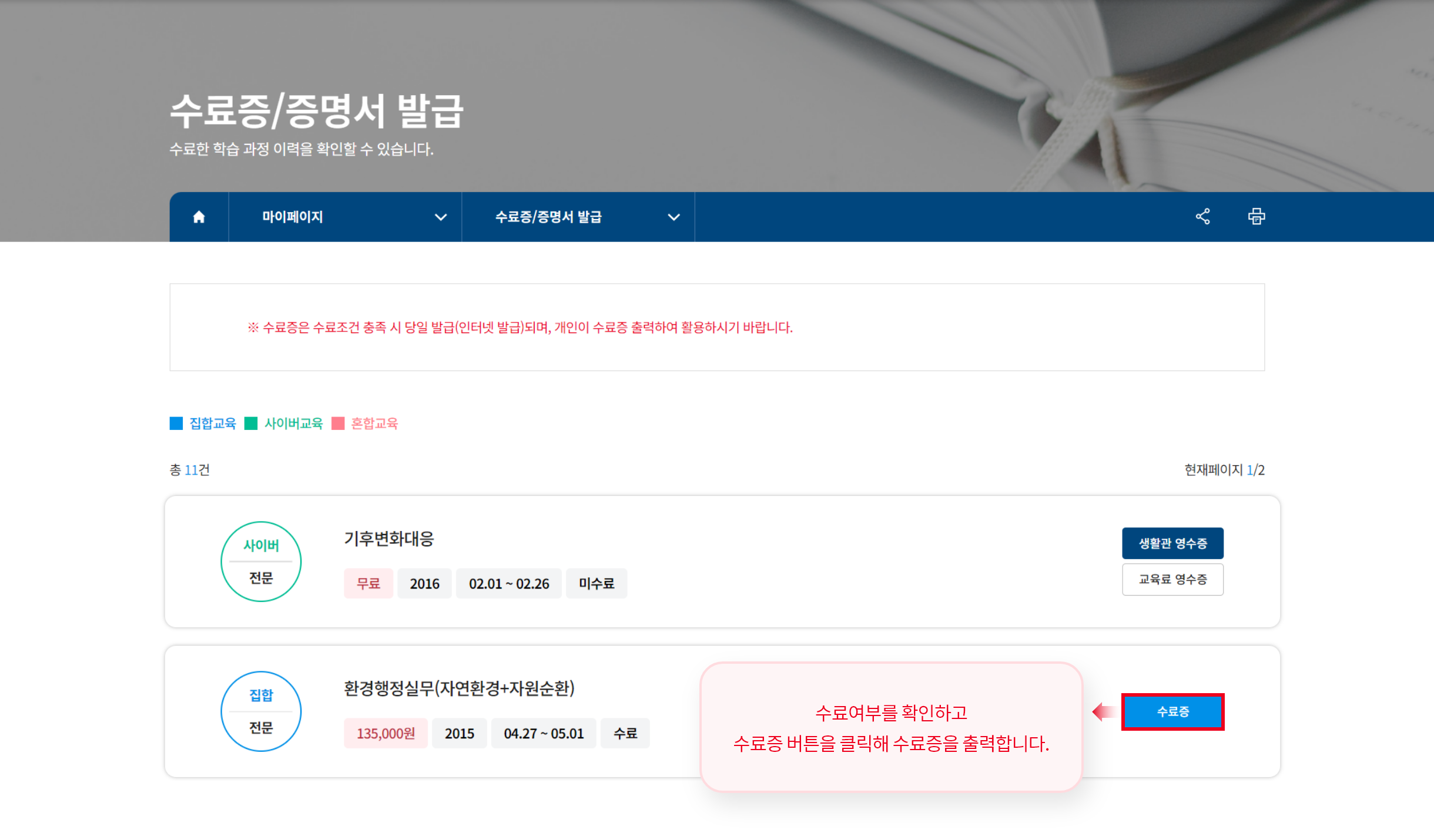Open the 환경행정실무(자연환경+자원순환) course title
The image size is (1434, 840).
[x=459, y=689]
